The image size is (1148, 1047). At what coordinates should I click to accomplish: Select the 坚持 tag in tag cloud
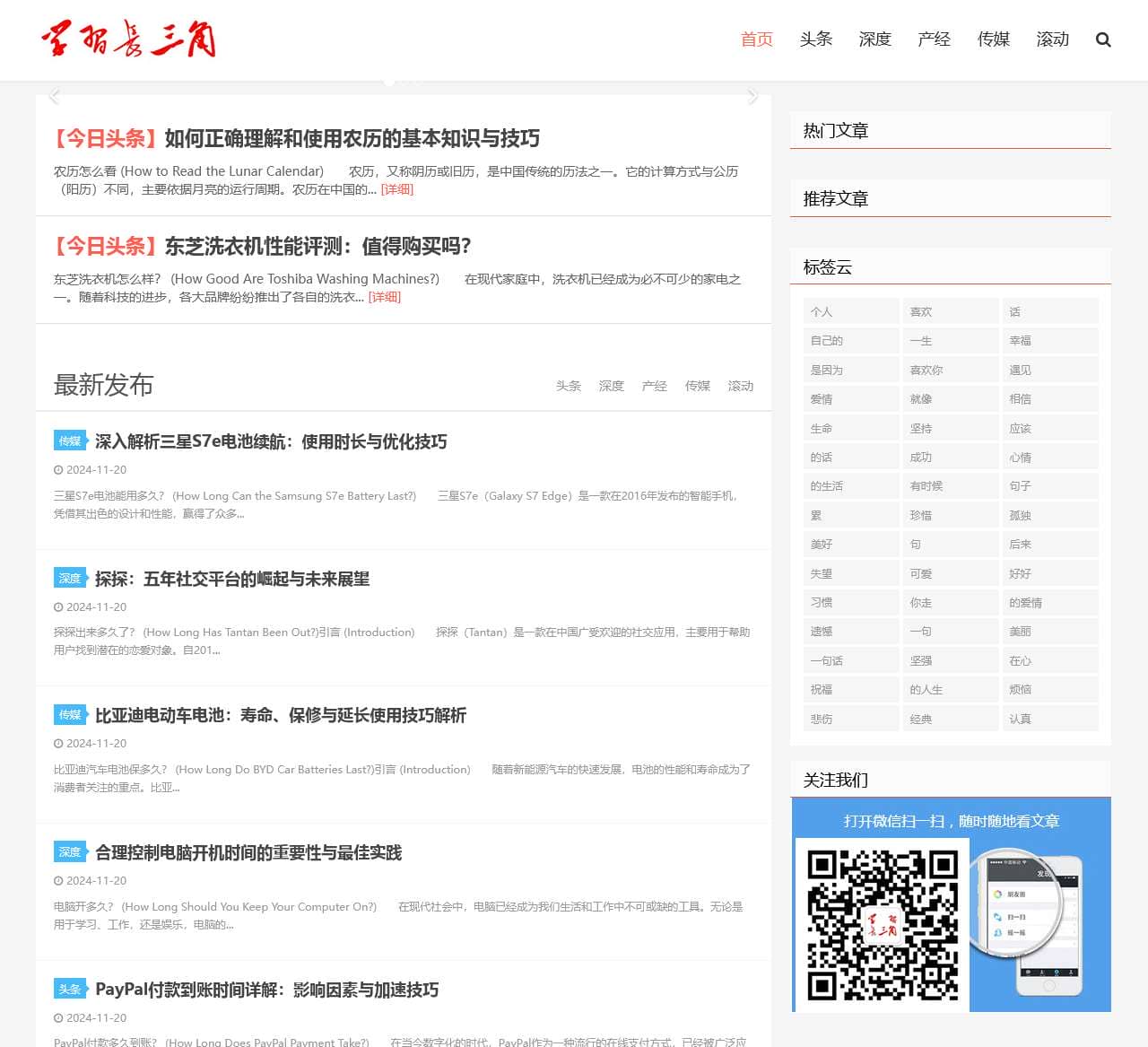tap(951, 428)
